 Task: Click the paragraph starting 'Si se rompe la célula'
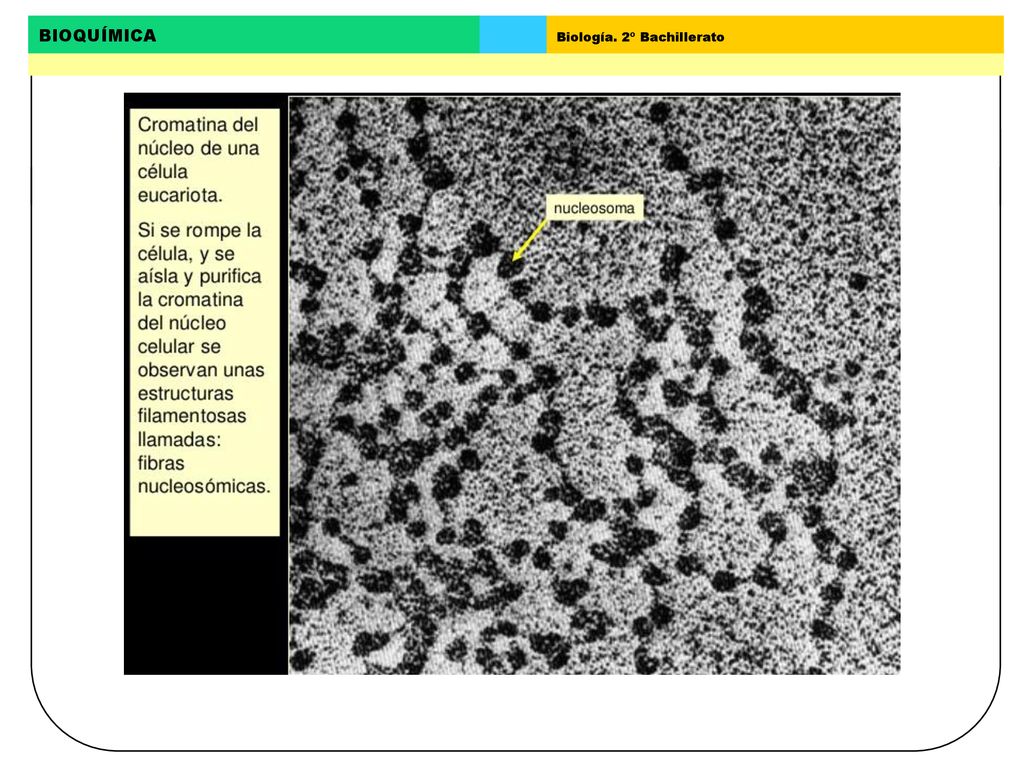[204, 358]
